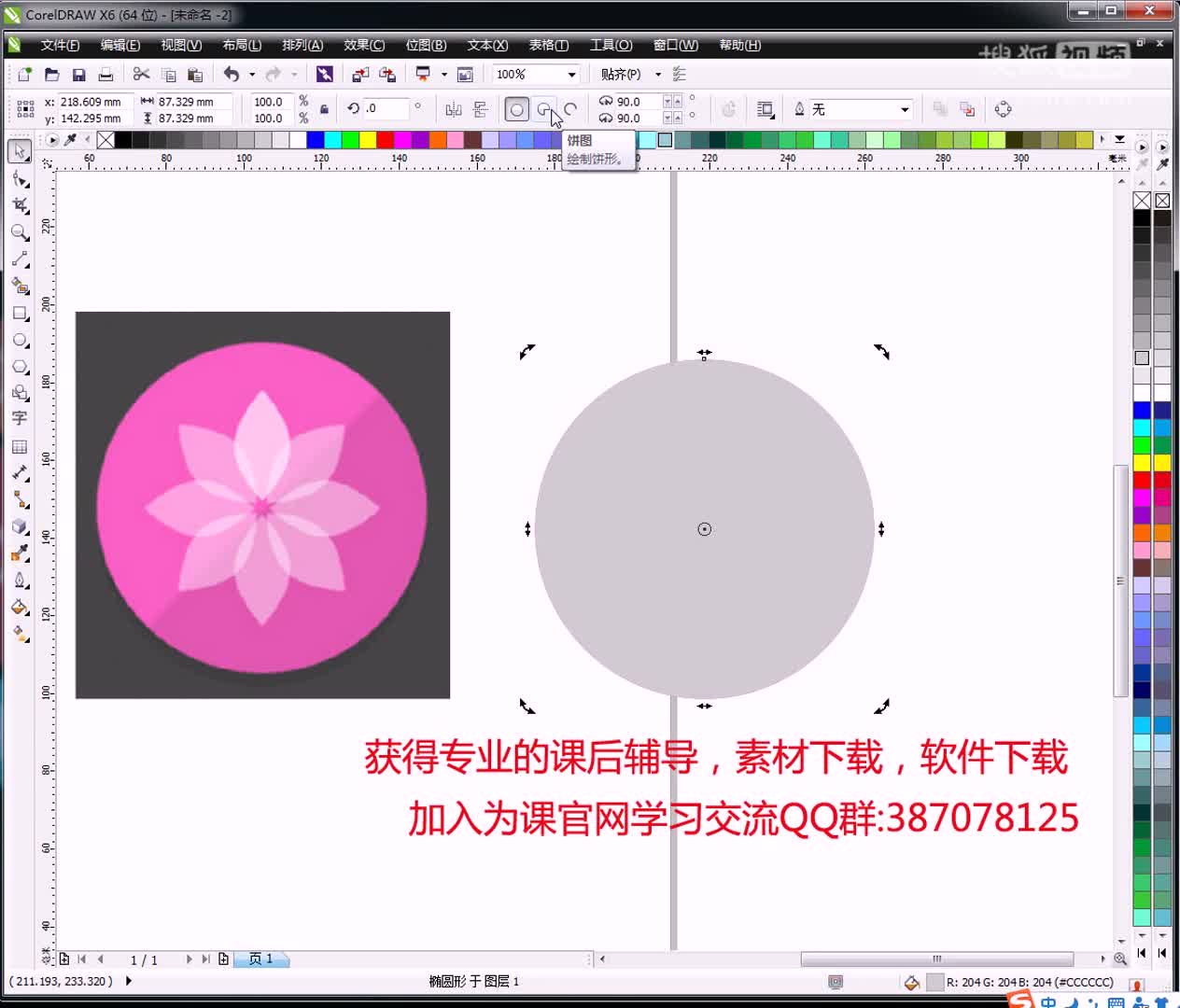1180x1008 pixels.
Task: Click the rotation angle input field
Action: click(x=386, y=108)
